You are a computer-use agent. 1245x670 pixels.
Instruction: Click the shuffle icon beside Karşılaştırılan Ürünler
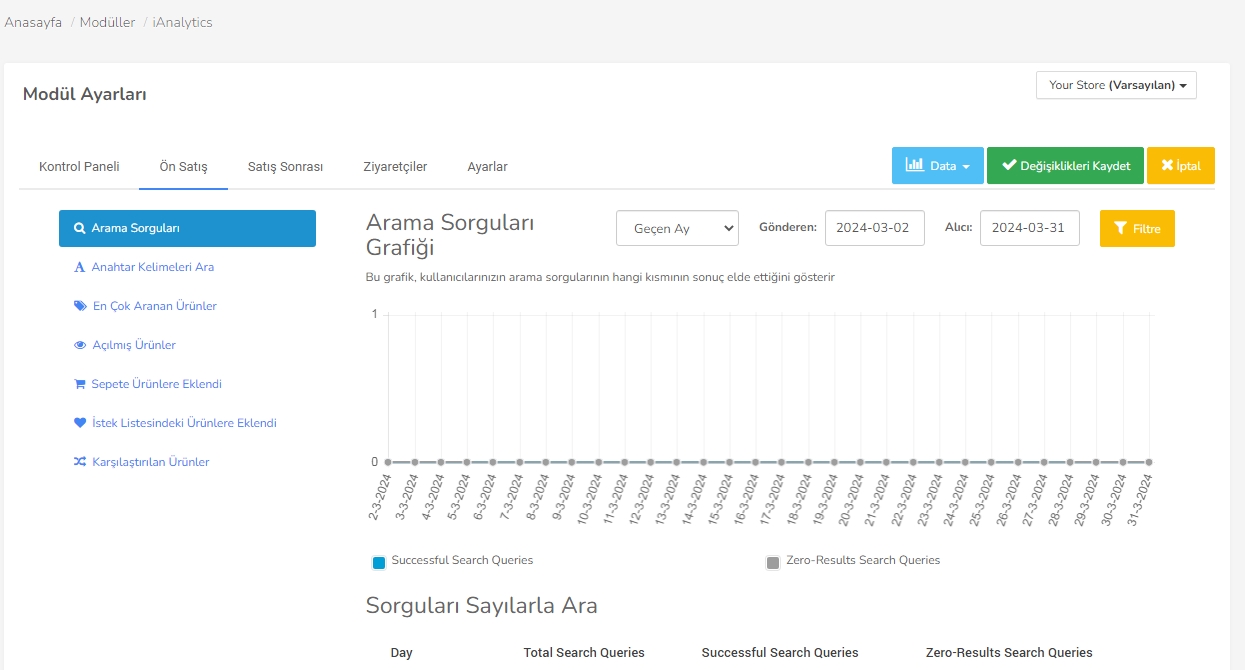pyautogui.click(x=80, y=462)
